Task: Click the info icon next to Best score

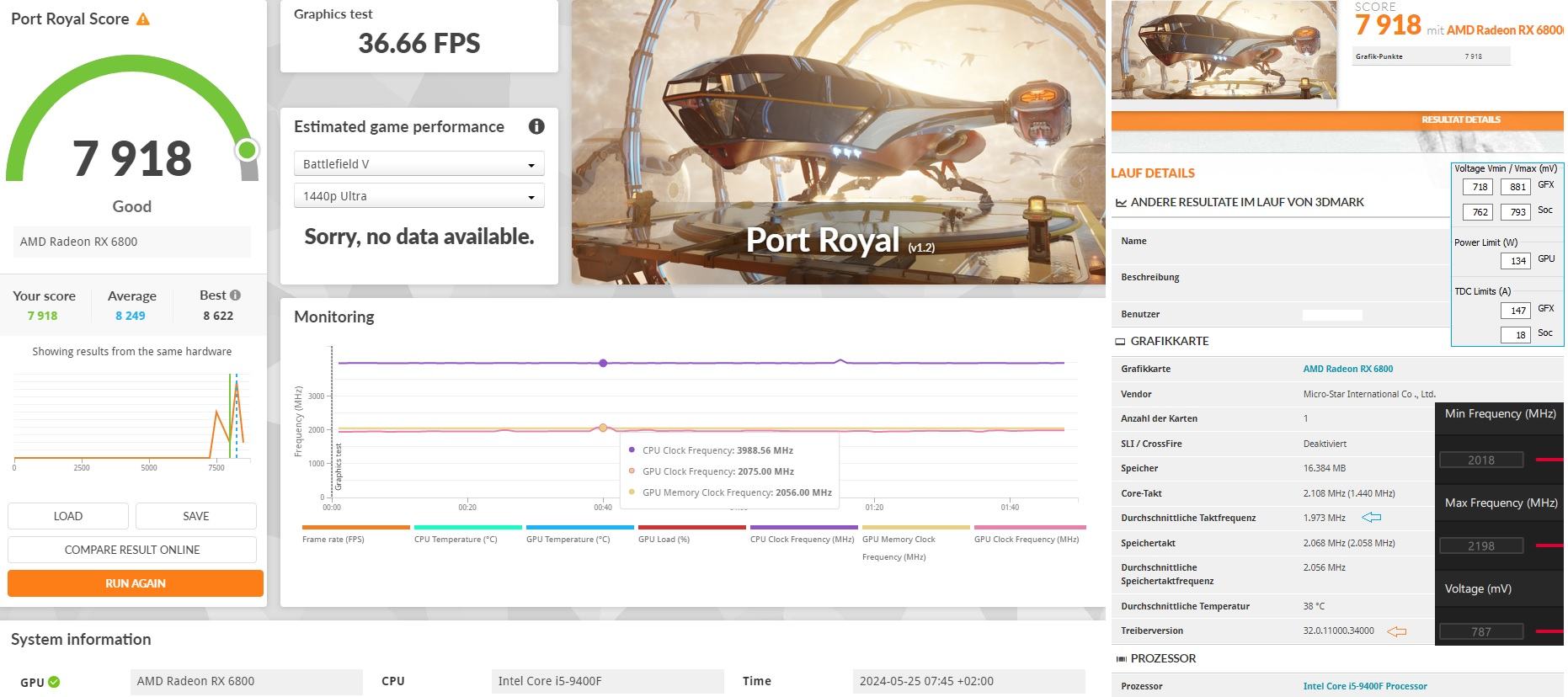Action: pyautogui.click(x=236, y=295)
